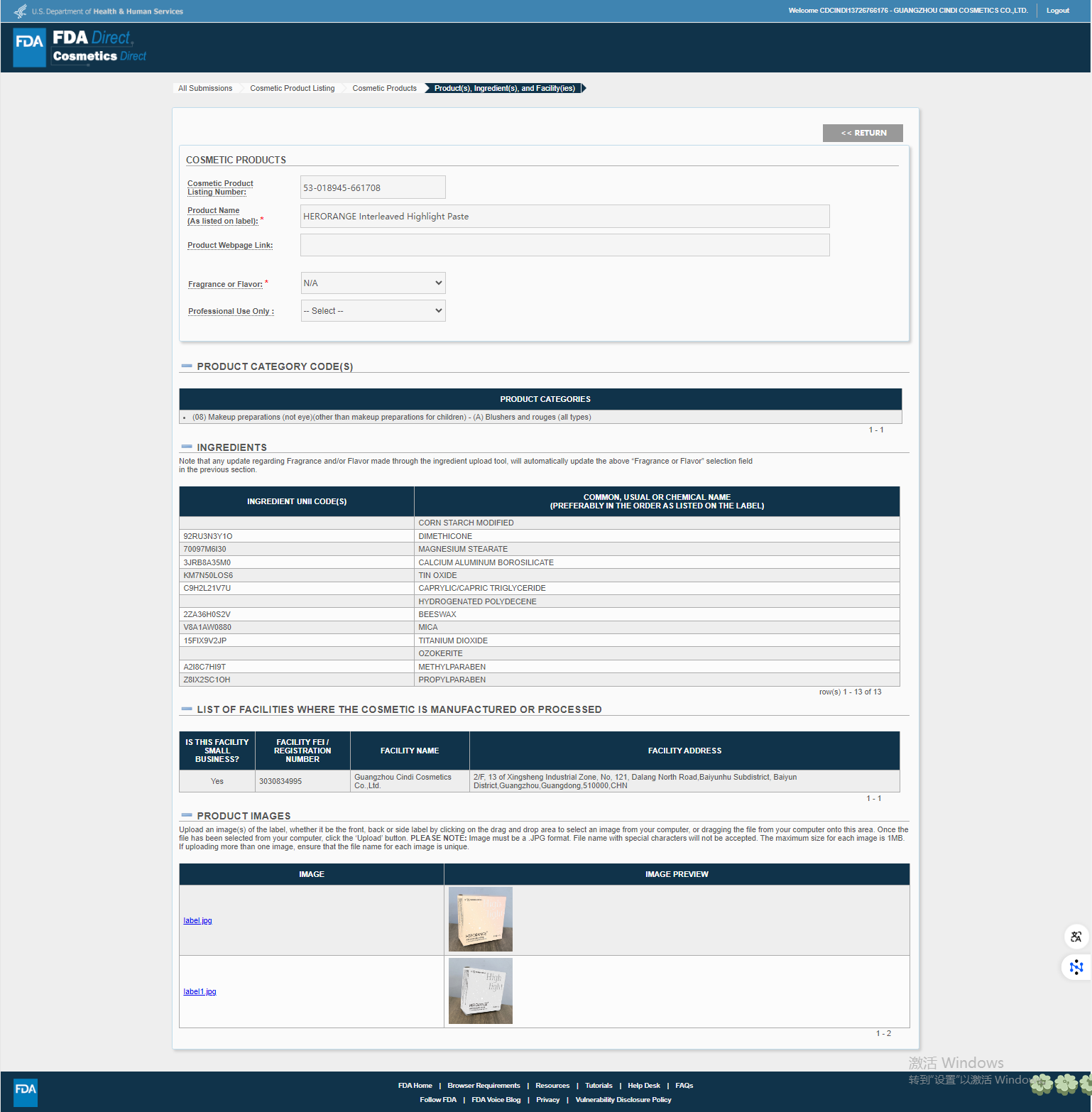Go to All Submissions breadcrumb
This screenshot has height=1112, width=1092.
(x=205, y=88)
